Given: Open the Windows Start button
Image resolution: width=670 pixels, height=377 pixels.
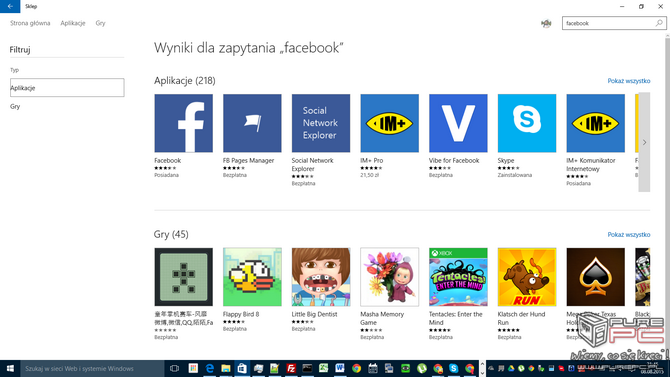Looking at the screenshot, I should pos(10,368).
